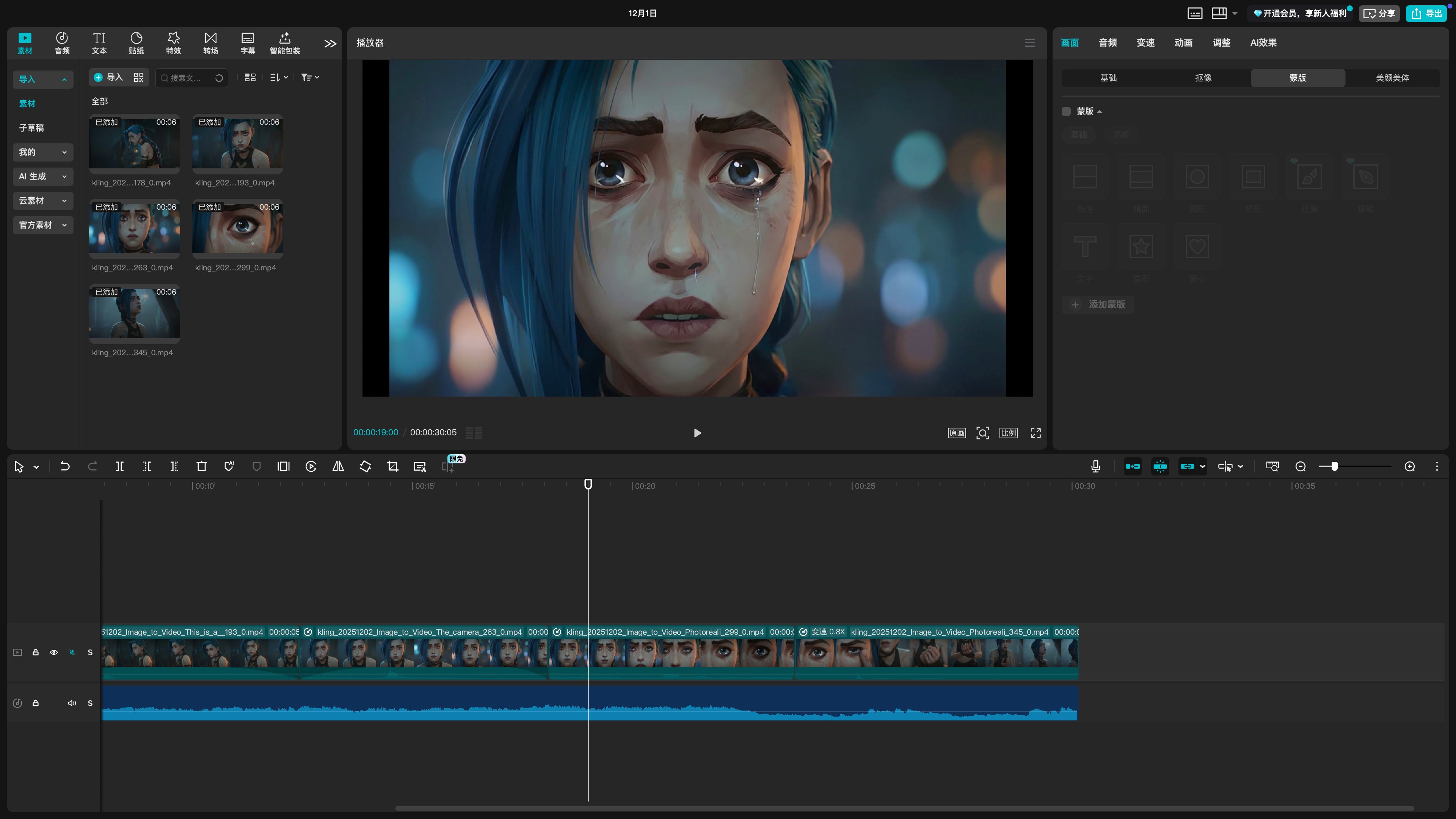Click the 导出 export button

1426,14
